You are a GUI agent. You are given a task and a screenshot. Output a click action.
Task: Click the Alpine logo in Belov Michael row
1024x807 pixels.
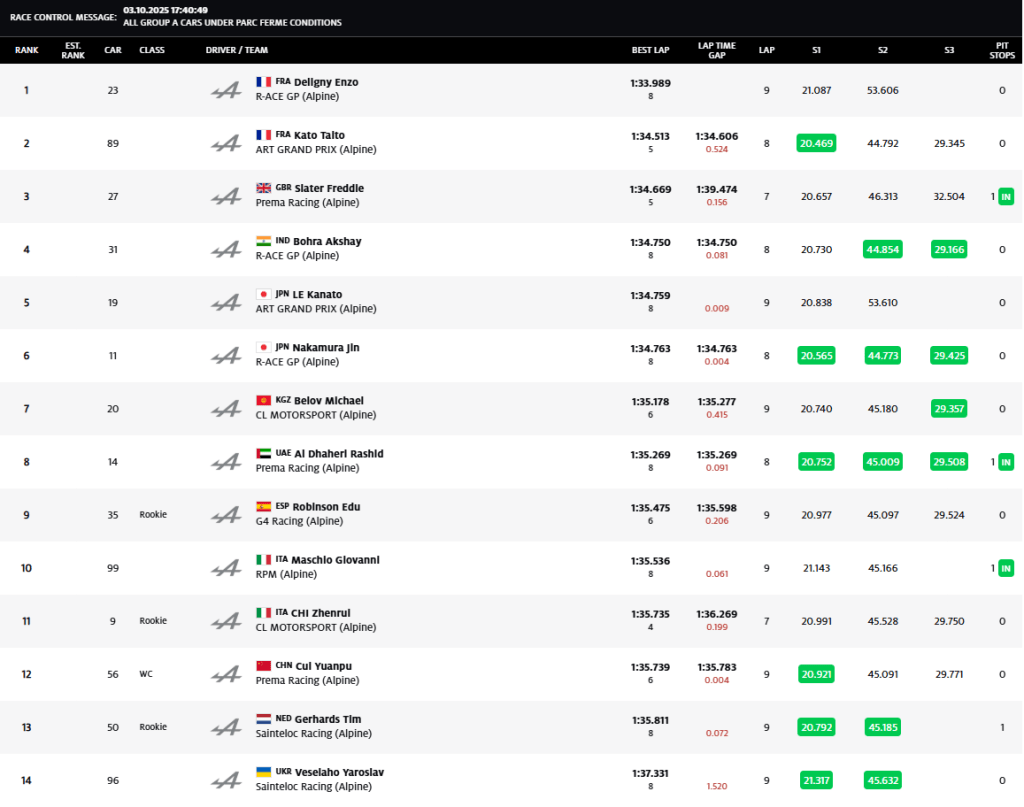[x=226, y=409]
